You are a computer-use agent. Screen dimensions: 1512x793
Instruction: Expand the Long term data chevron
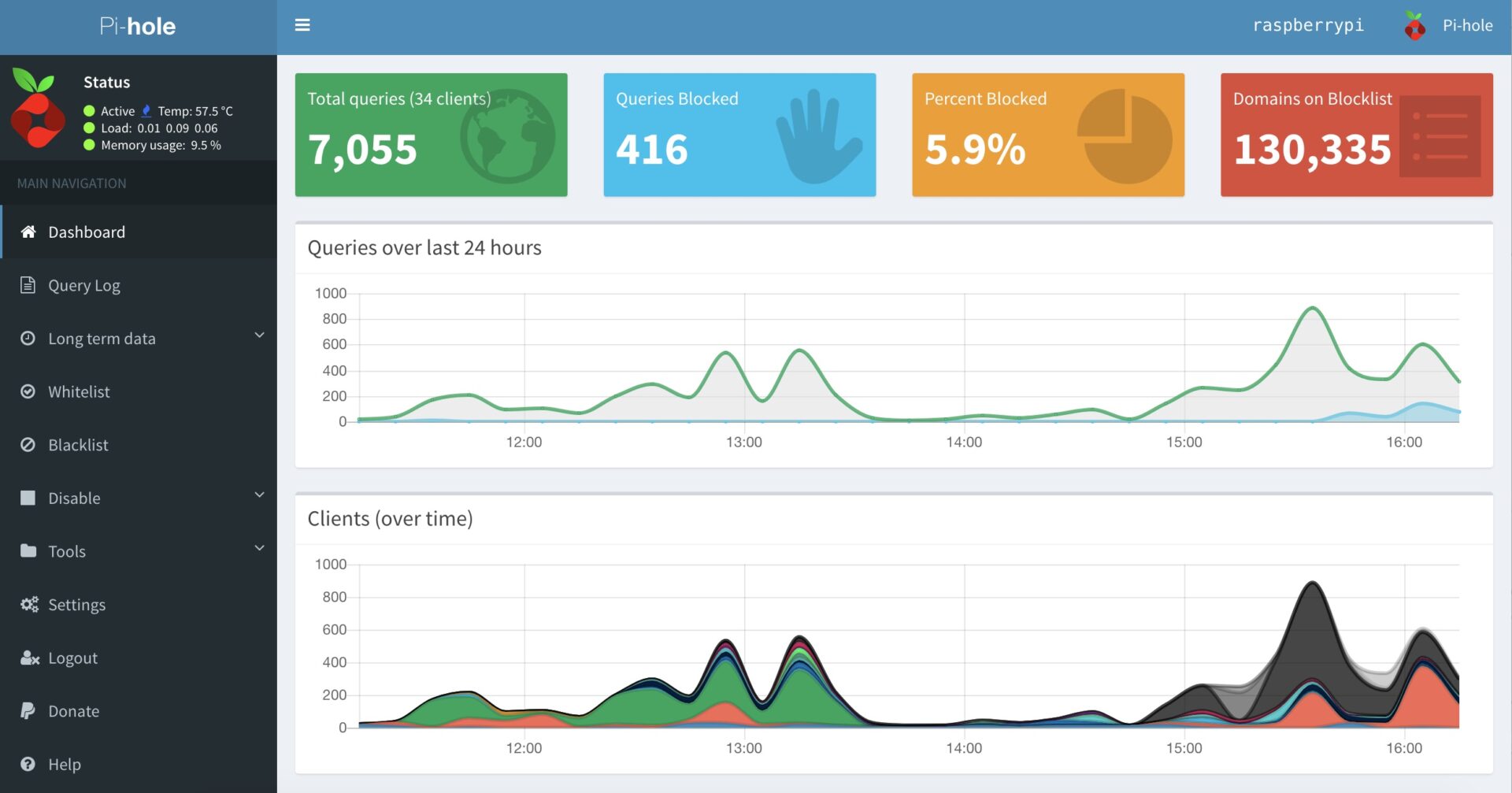pyautogui.click(x=259, y=335)
